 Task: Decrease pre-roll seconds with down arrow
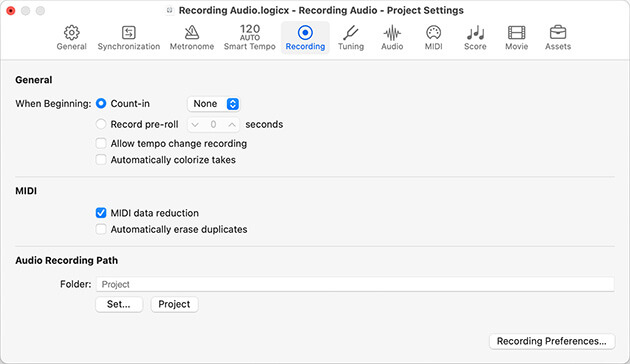[195, 125]
